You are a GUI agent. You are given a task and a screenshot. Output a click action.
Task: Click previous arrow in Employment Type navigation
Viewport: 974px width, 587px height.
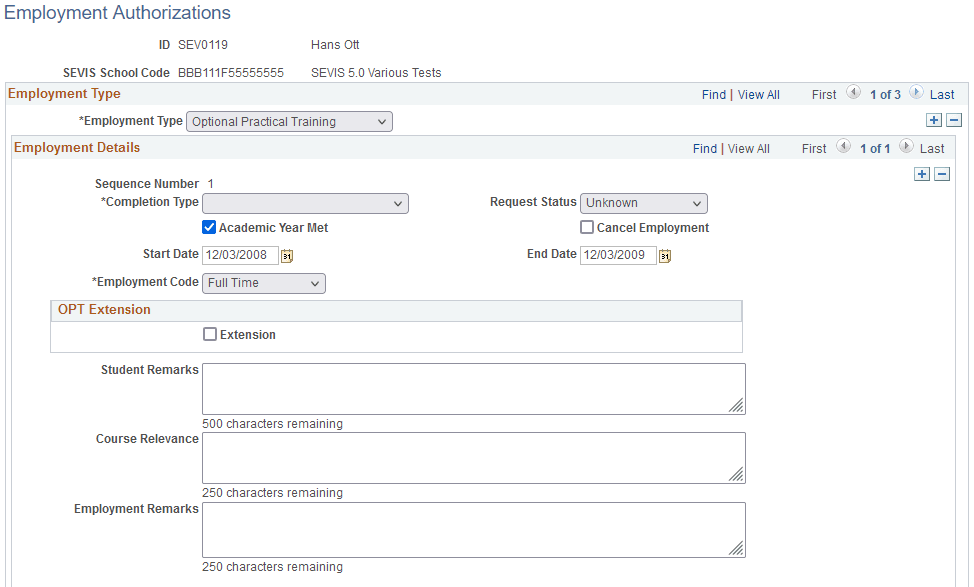pos(853,92)
